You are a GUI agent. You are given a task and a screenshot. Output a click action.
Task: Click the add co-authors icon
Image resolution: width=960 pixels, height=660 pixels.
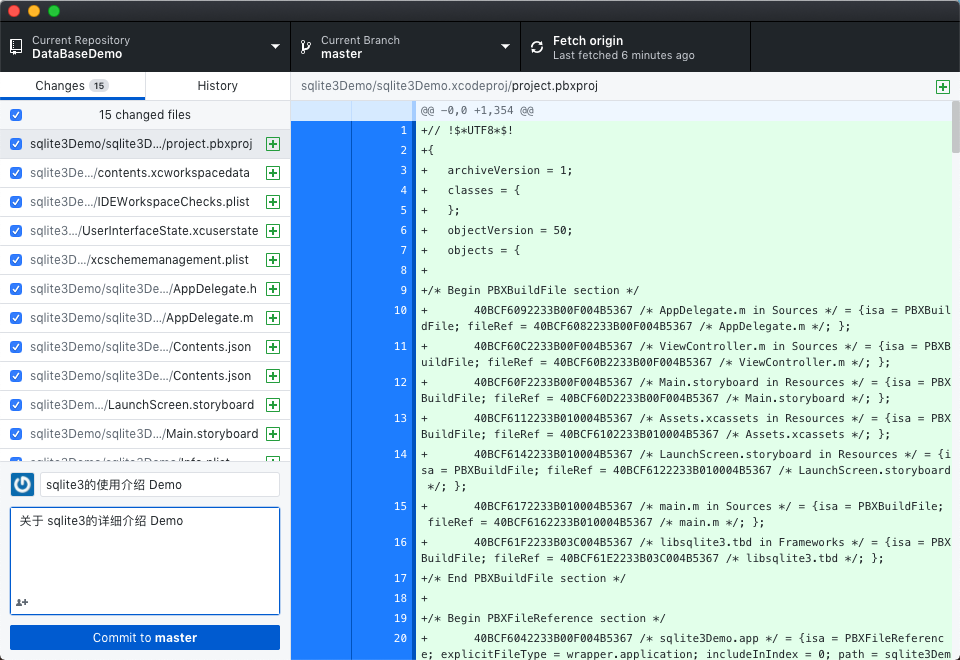(x=22, y=602)
